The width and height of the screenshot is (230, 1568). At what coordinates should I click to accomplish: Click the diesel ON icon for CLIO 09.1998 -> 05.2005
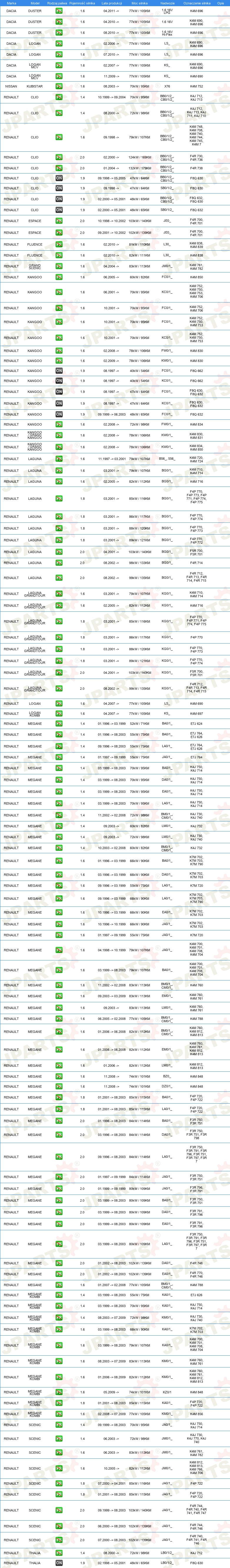(59, 178)
